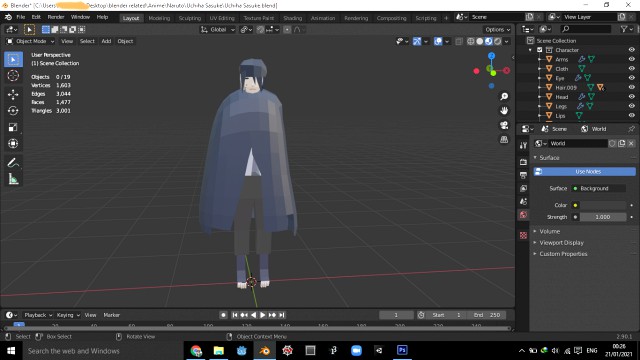Viewport: 640px width, 360px height.
Task: Switch to the Shading workspace tab
Action: coord(293,18)
